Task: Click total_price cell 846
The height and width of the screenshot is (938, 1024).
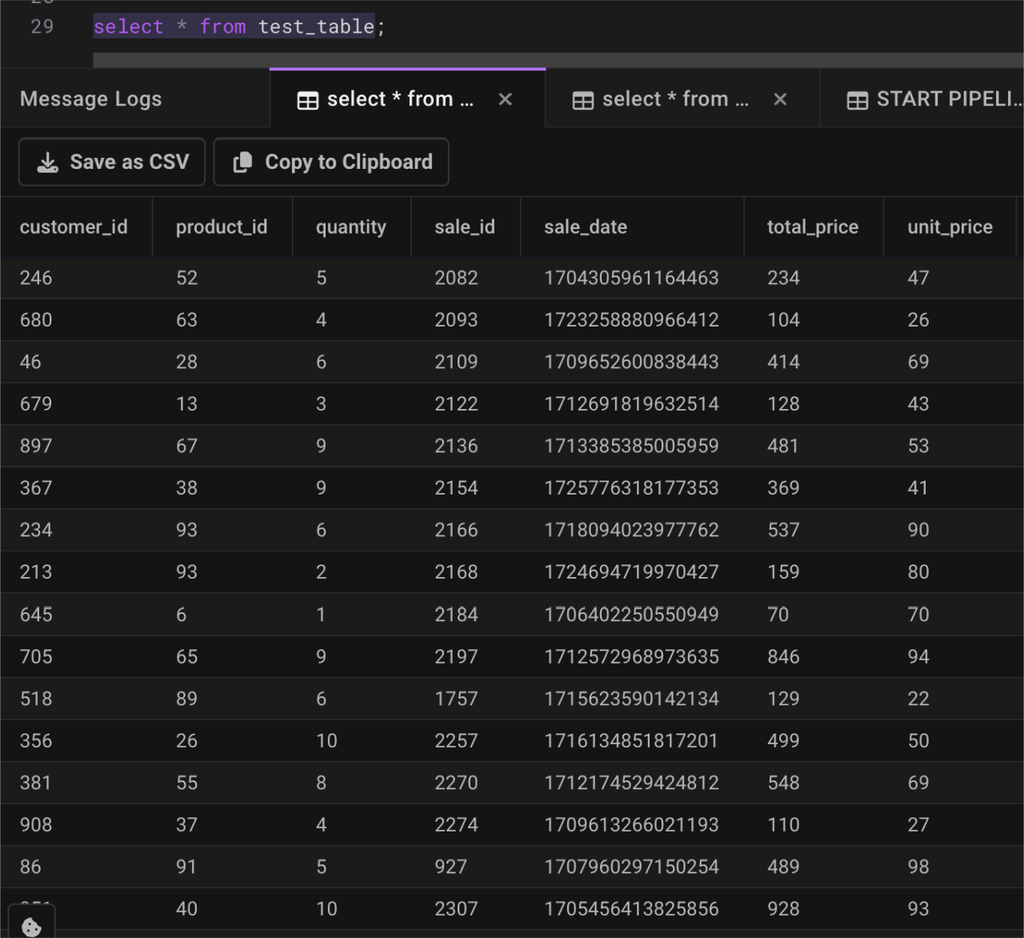Action: coord(783,656)
